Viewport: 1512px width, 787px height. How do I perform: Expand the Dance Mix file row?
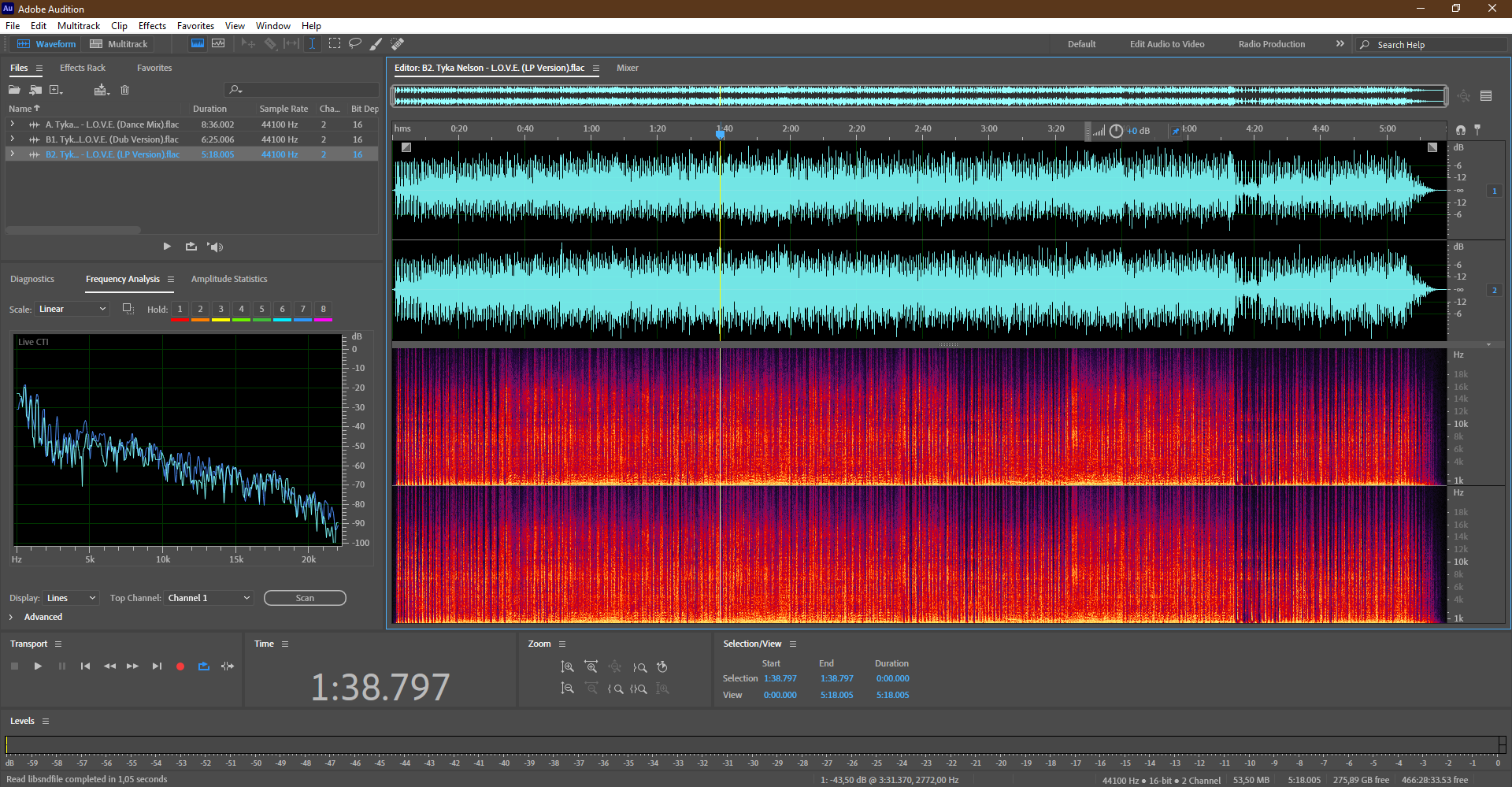[x=12, y=124]
